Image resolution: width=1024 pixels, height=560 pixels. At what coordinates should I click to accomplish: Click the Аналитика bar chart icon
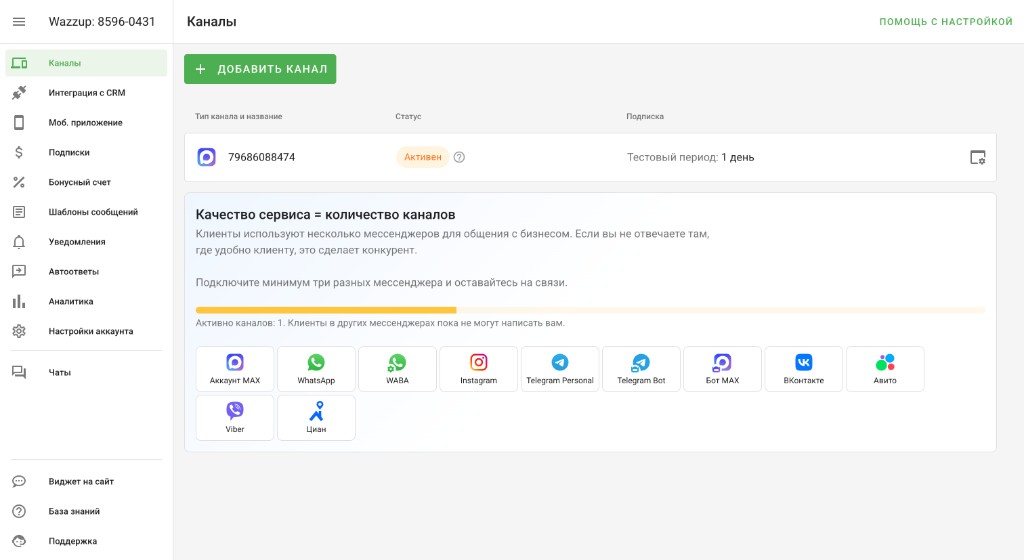pos(19,302)
